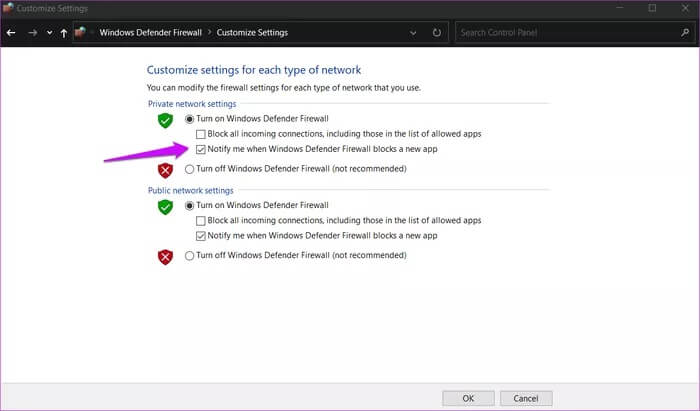
Task: Check Block all incoming connections under Private
Action: tap(201, 134)
